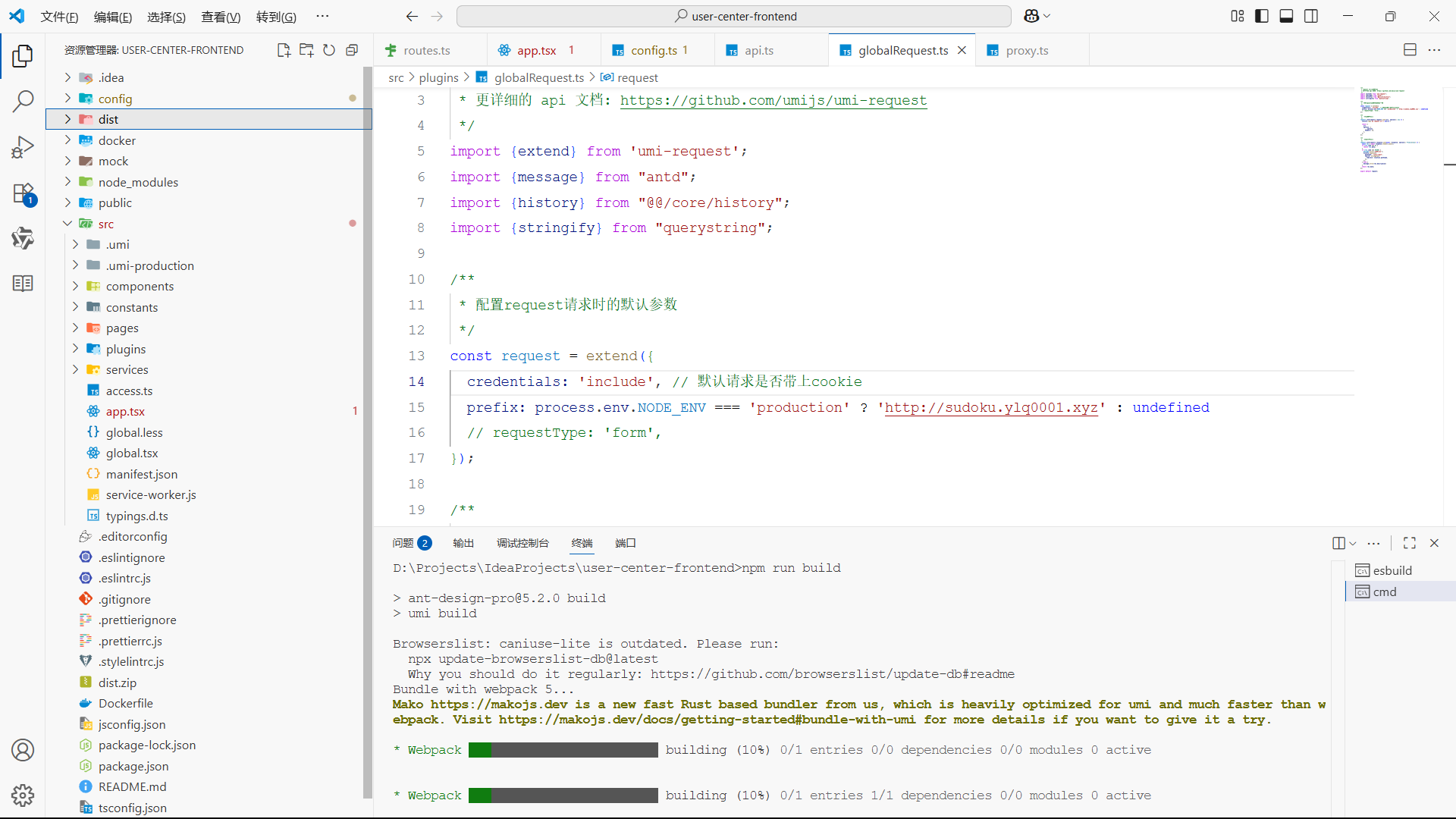Go forward with the navigation arrow
Viewport: 1456px width, 819px height.
point(437,16)
